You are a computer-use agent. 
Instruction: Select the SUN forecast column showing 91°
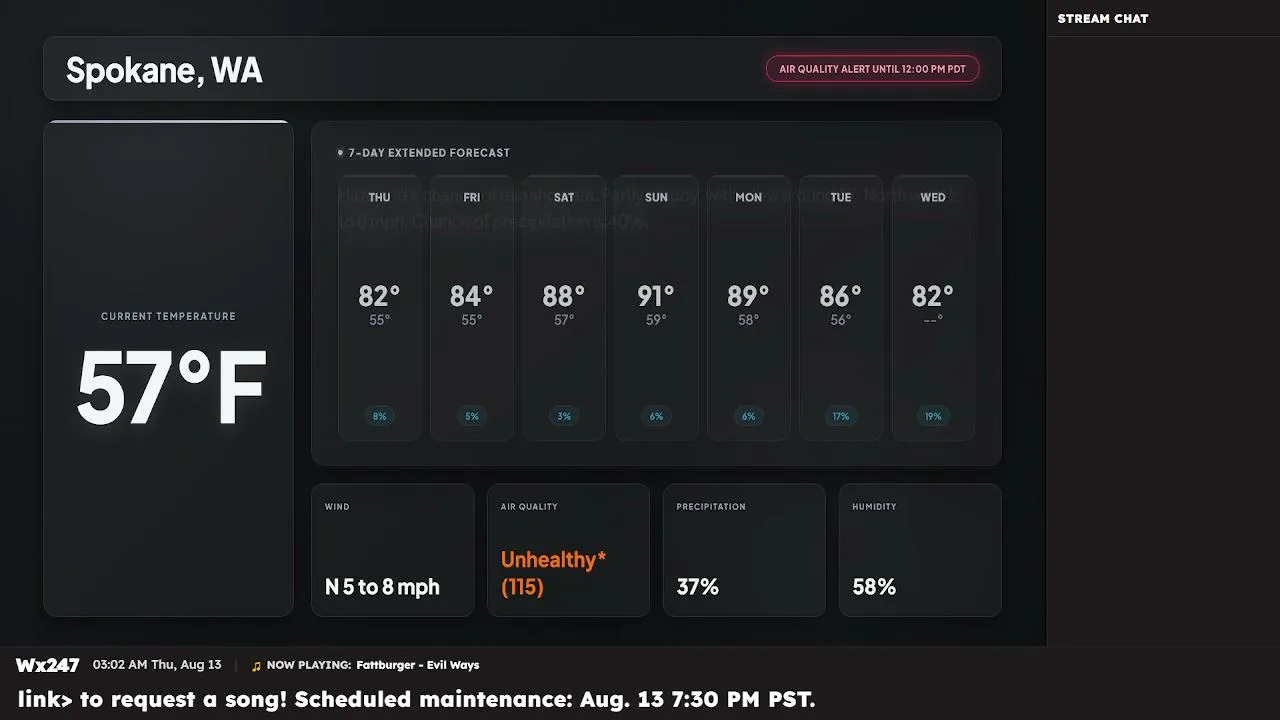(656, 308)
